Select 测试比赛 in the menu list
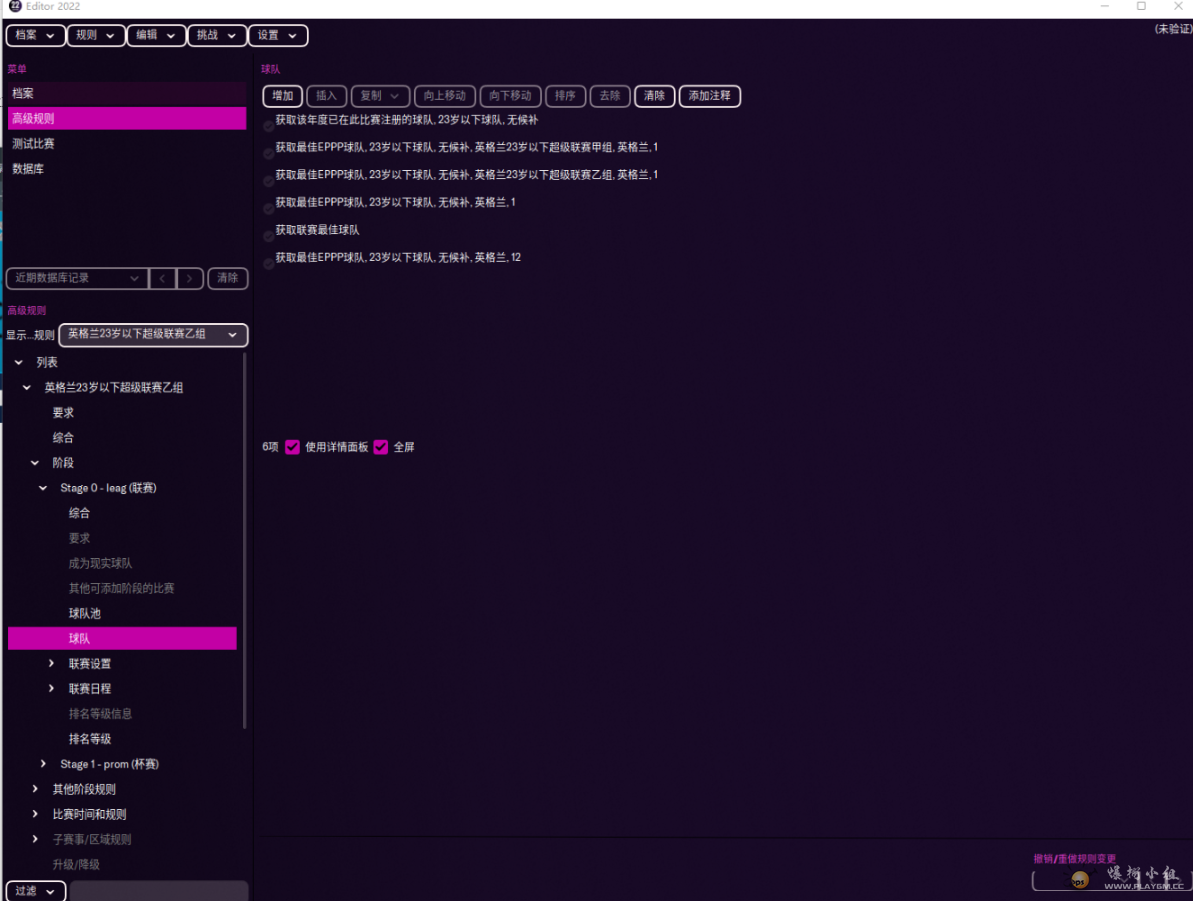 [127, 144]
